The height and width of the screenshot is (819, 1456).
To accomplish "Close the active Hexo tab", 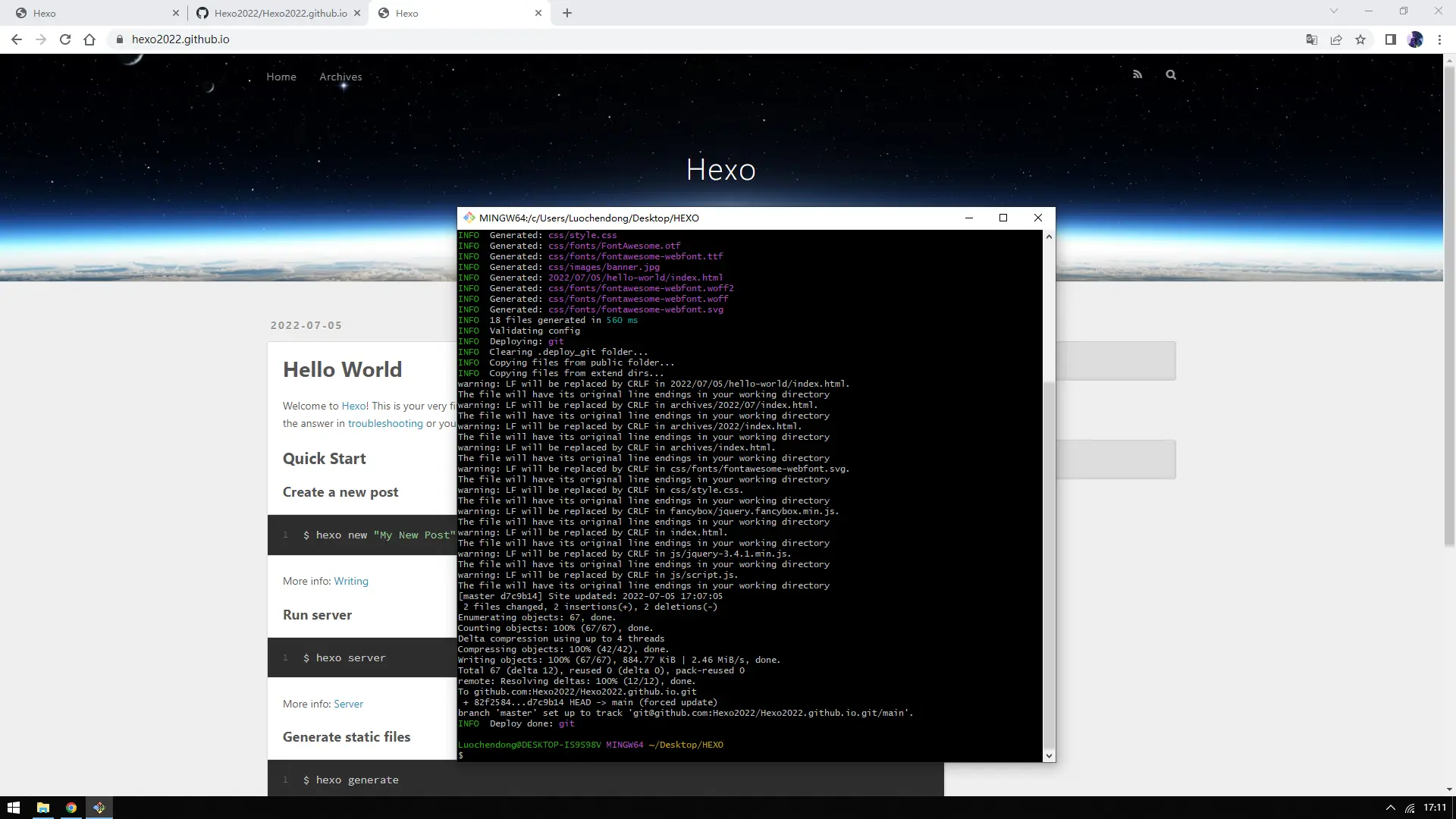I will click(538, 13).
